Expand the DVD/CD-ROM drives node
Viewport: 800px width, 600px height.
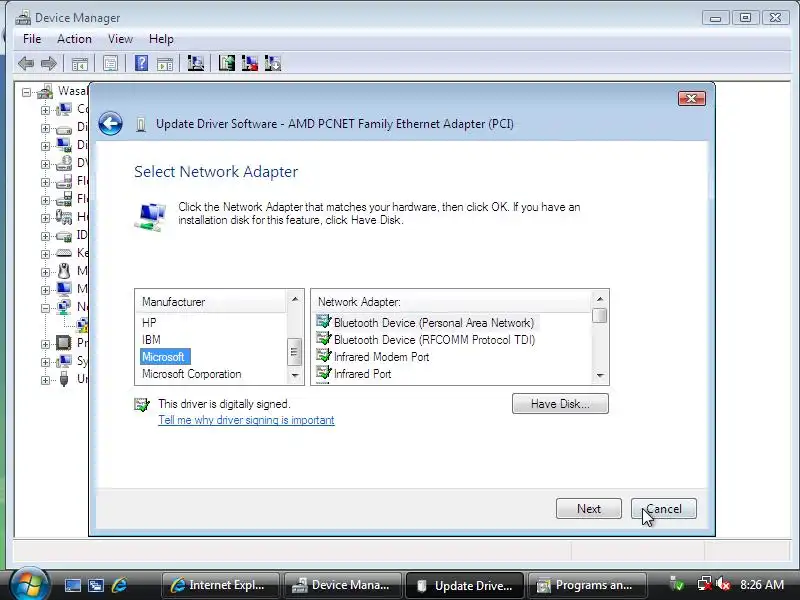click(x=45, y=164)
